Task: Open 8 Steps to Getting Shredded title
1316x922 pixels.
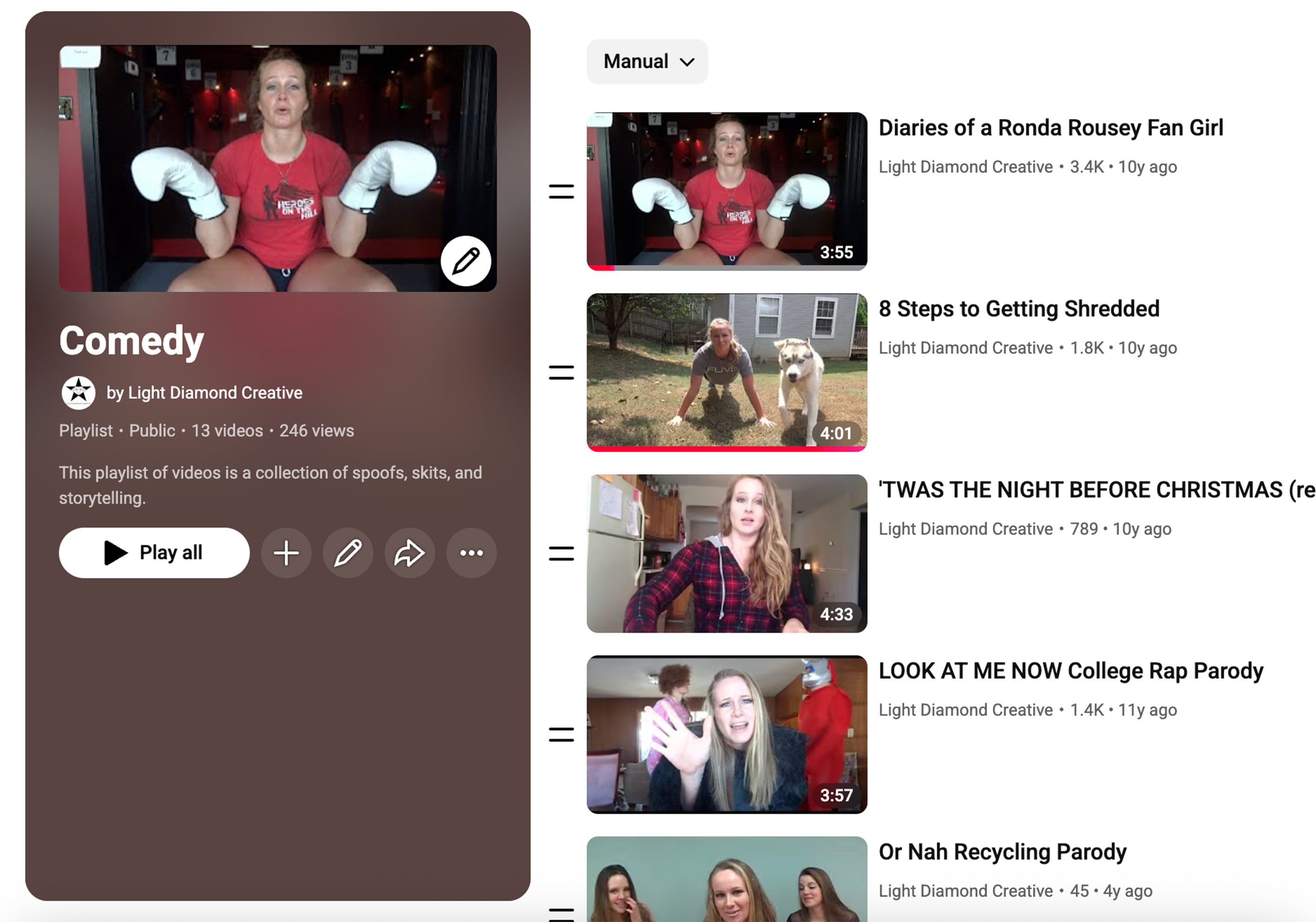Action: tap(1019, 309)
